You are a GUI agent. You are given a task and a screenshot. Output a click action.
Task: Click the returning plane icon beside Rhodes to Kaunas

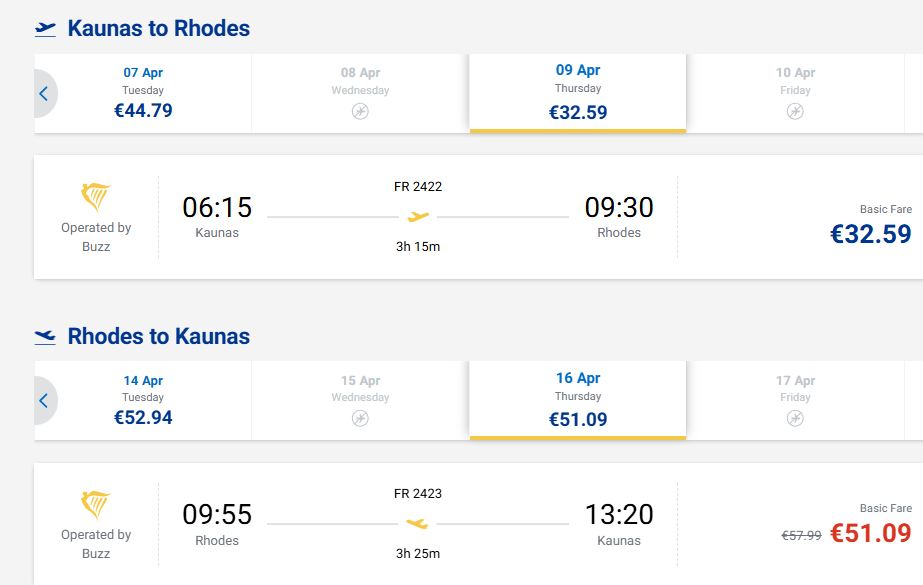[45, 336]
